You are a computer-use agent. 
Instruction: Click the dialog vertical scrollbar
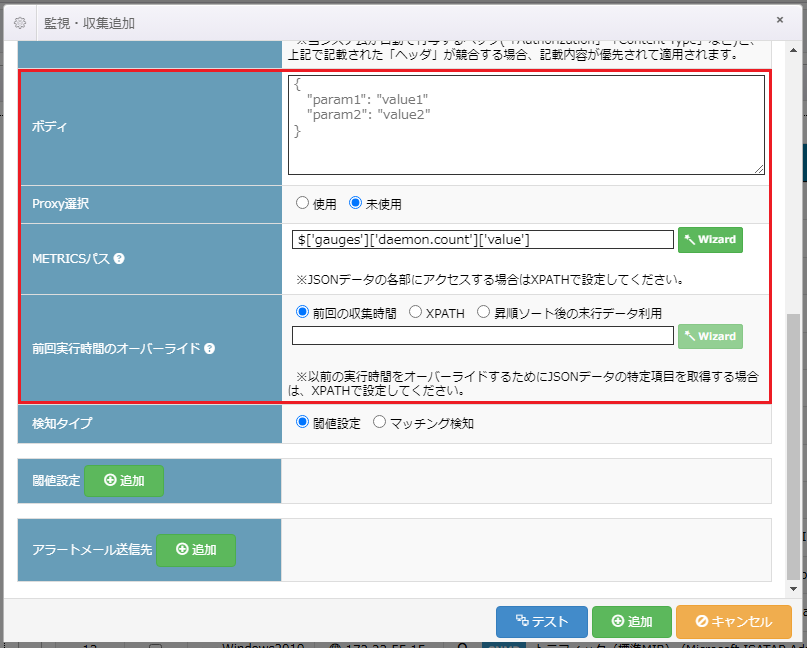point(793,440)
